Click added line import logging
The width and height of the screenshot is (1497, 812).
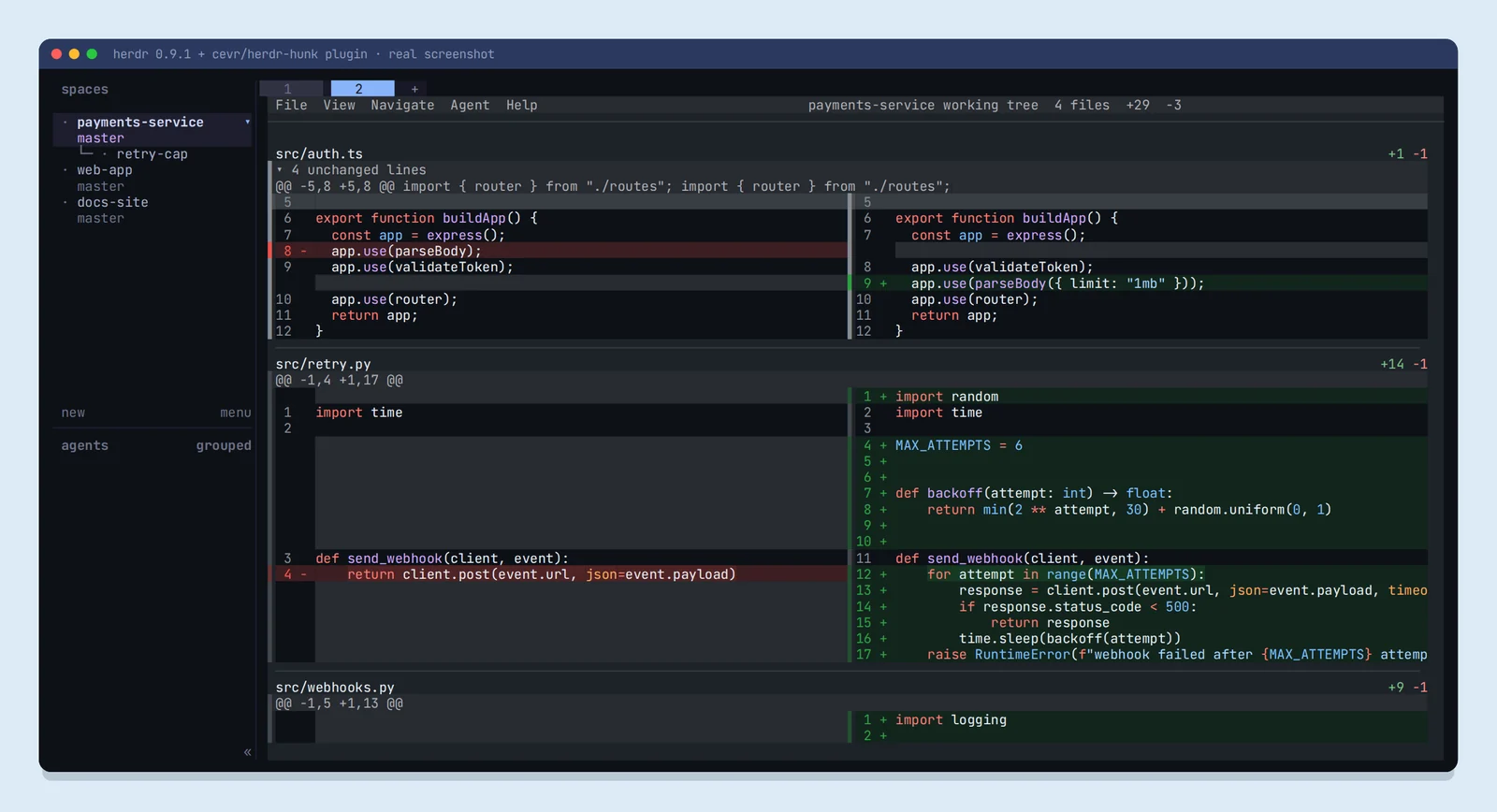1139,720
